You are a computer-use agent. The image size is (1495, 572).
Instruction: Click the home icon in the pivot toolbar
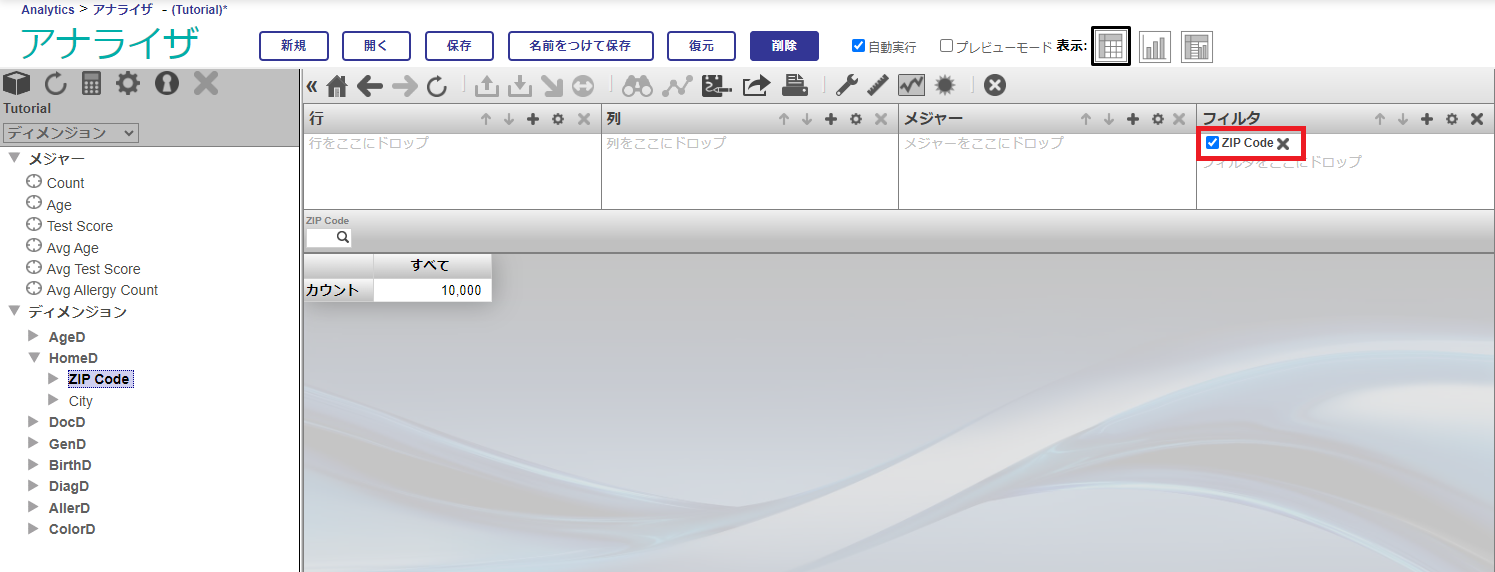click(x=337, y=87)
